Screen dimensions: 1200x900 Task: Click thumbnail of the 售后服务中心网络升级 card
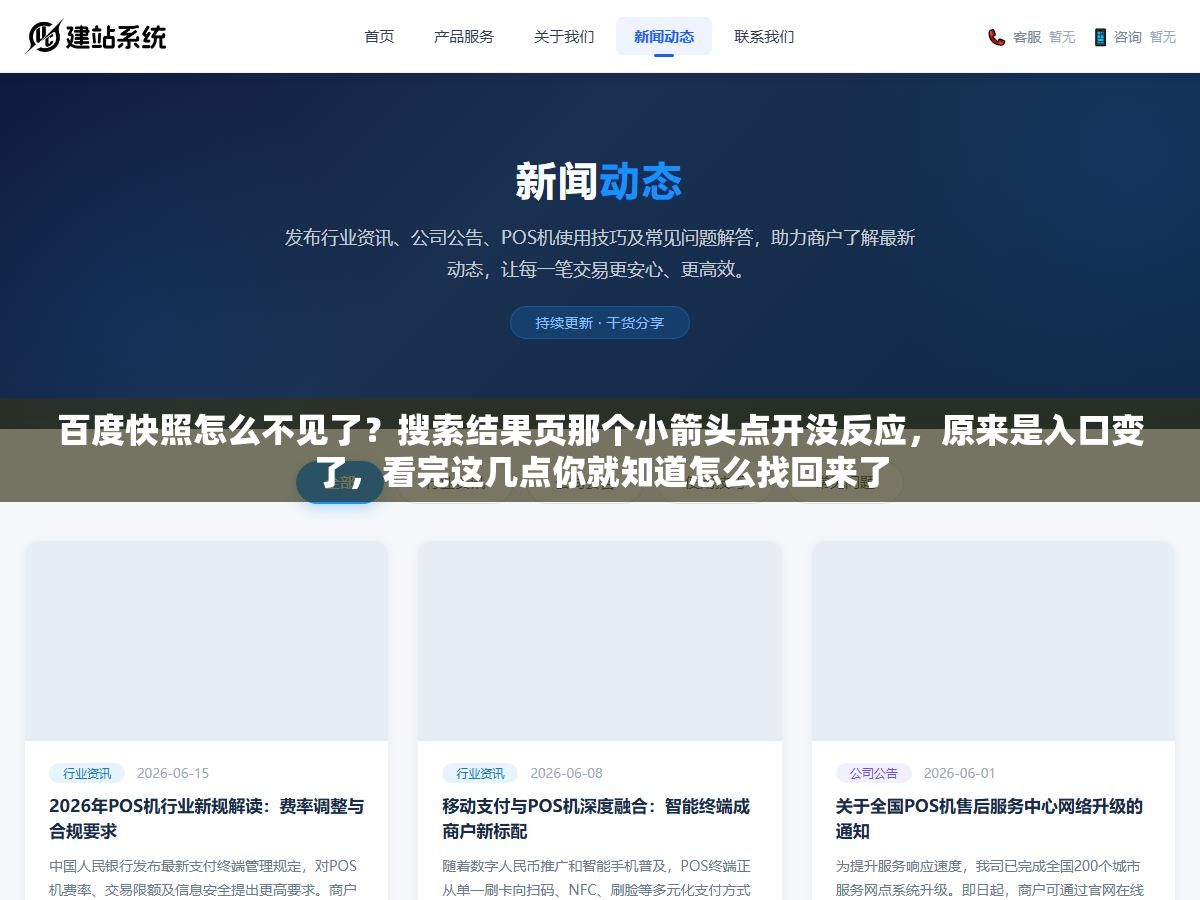[993, 641]
